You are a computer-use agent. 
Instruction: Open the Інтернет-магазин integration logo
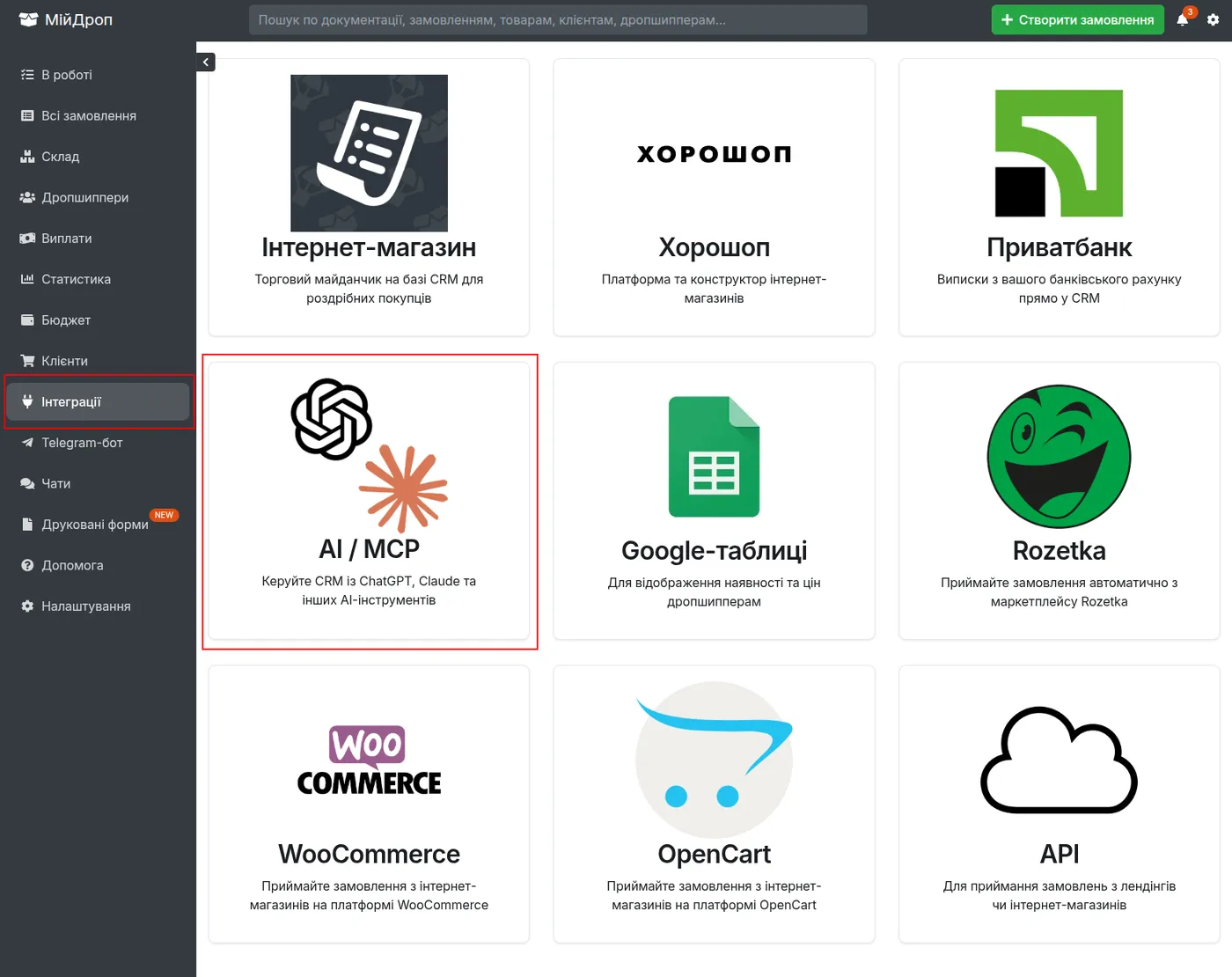pyautogui.click(x=369, y=153)
